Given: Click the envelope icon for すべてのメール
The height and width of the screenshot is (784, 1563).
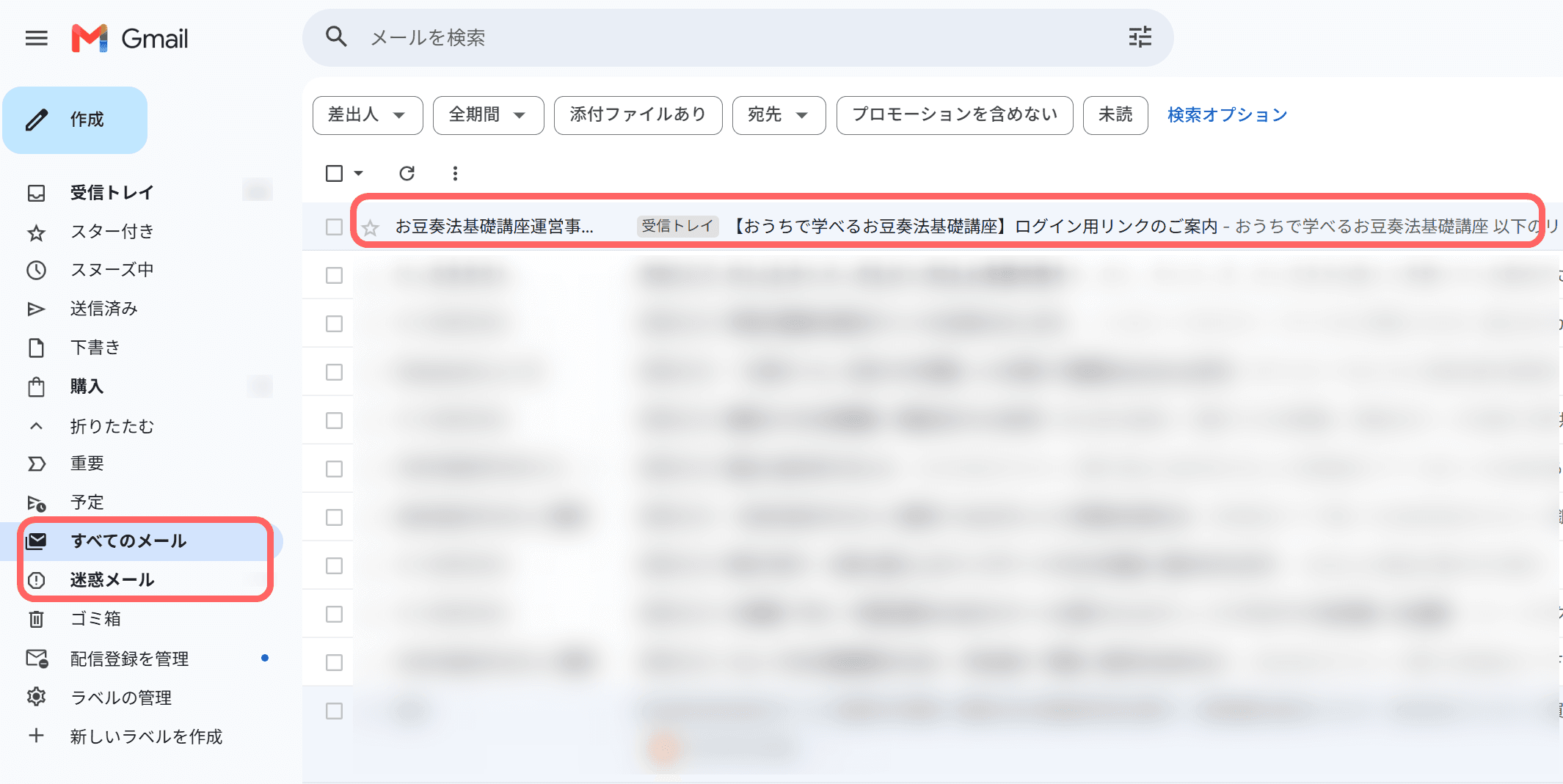Looking at the screenshot, I should pyautogui.click(x=36, y=541).
